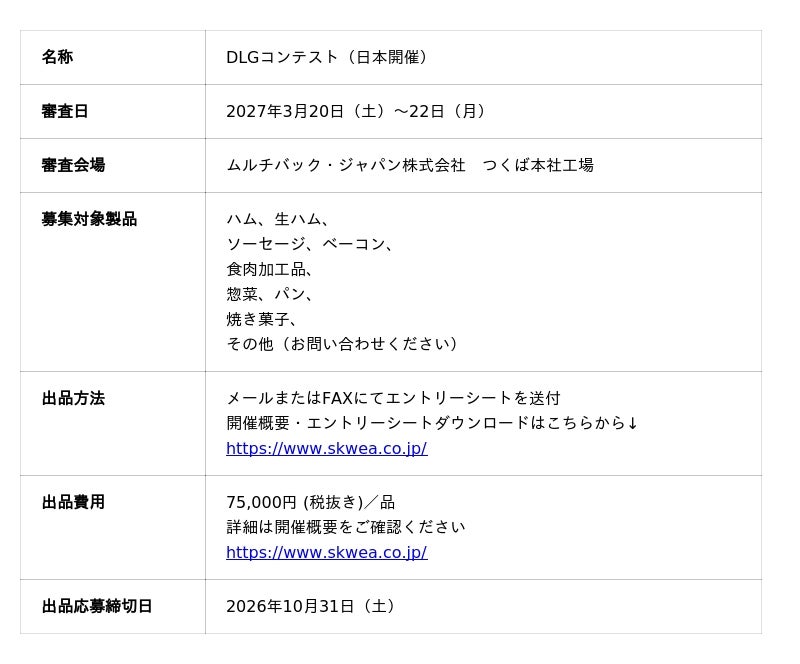Click その他（お問い合わせください） text
Image resolution: width=800 pixels, height=664 pixels.
tap(342, 344)
